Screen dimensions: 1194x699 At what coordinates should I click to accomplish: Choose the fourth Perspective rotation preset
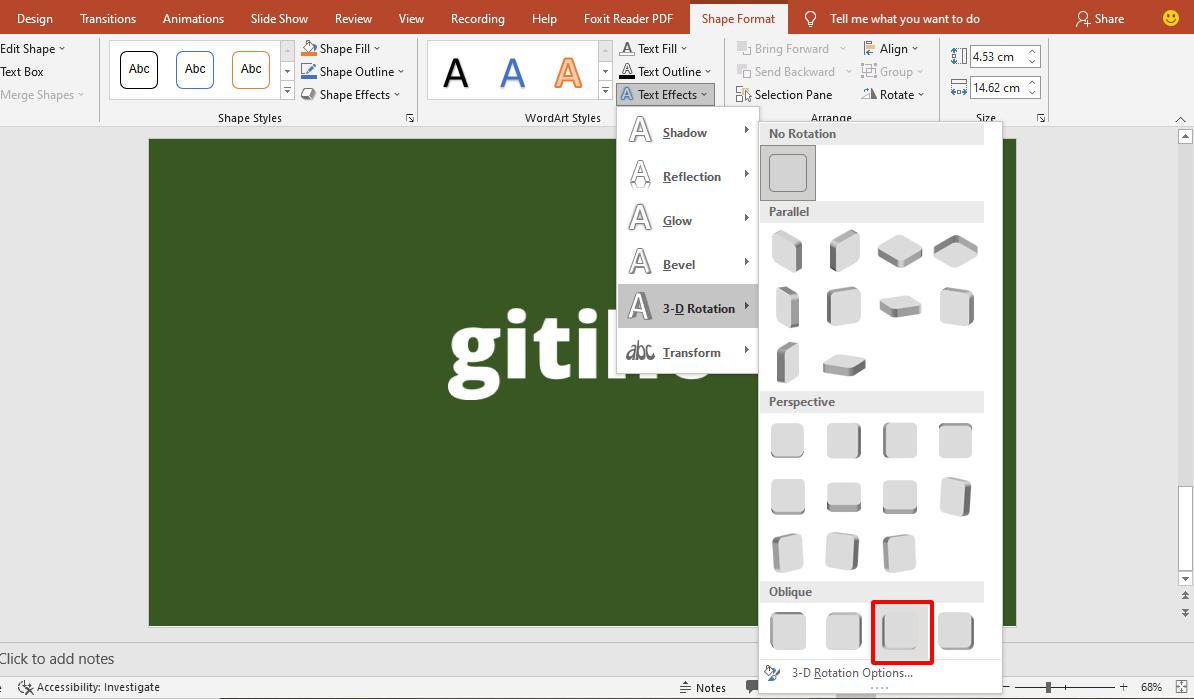(956, 440)
